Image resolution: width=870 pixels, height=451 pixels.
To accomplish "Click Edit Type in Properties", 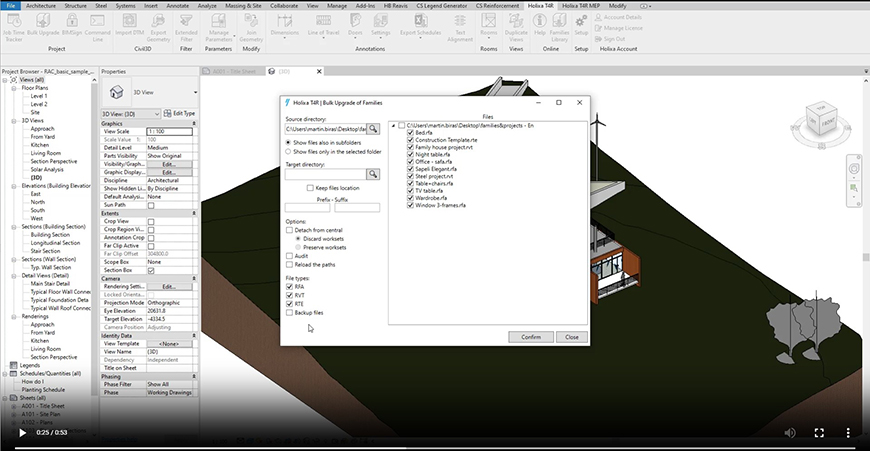I will click(x=179, y=113).
